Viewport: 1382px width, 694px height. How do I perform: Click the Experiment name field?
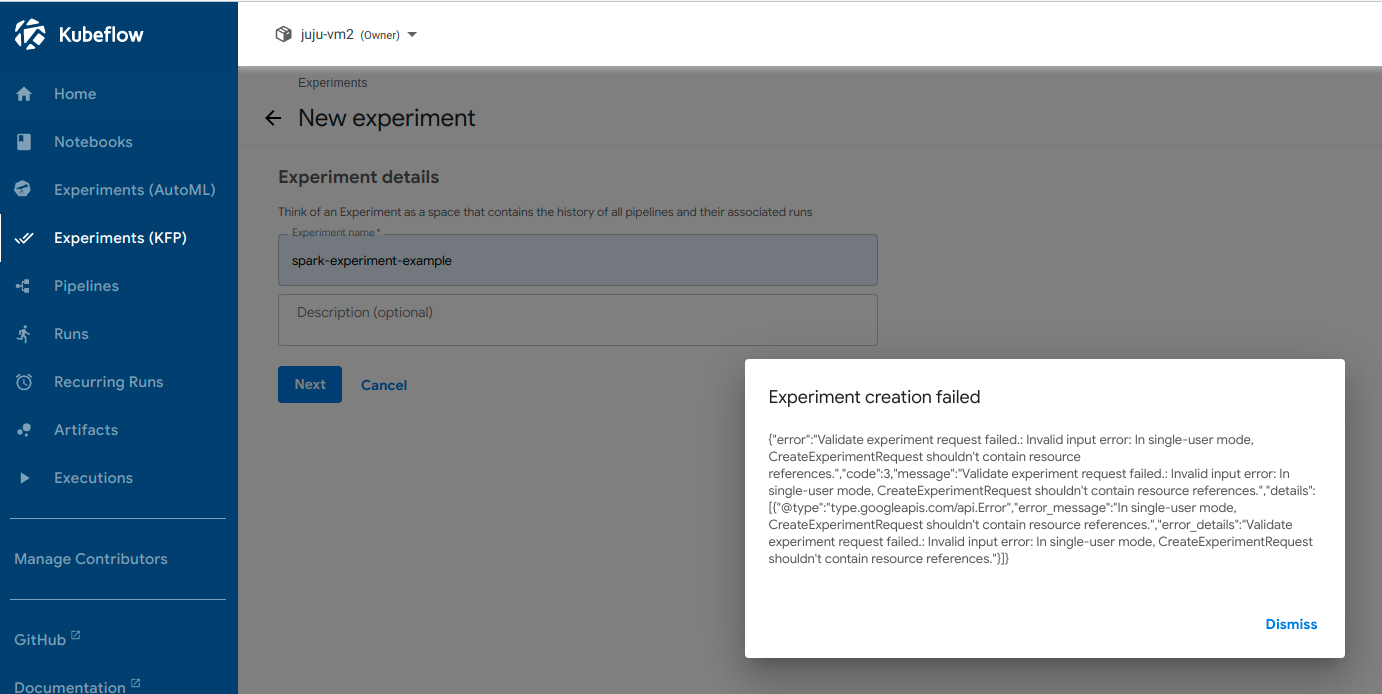coord(577,260)
